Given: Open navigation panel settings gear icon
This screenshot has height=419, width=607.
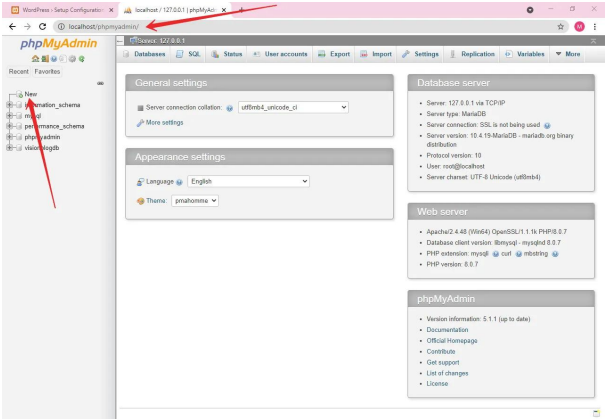Looking at the screenshot, I should (72, 59).
